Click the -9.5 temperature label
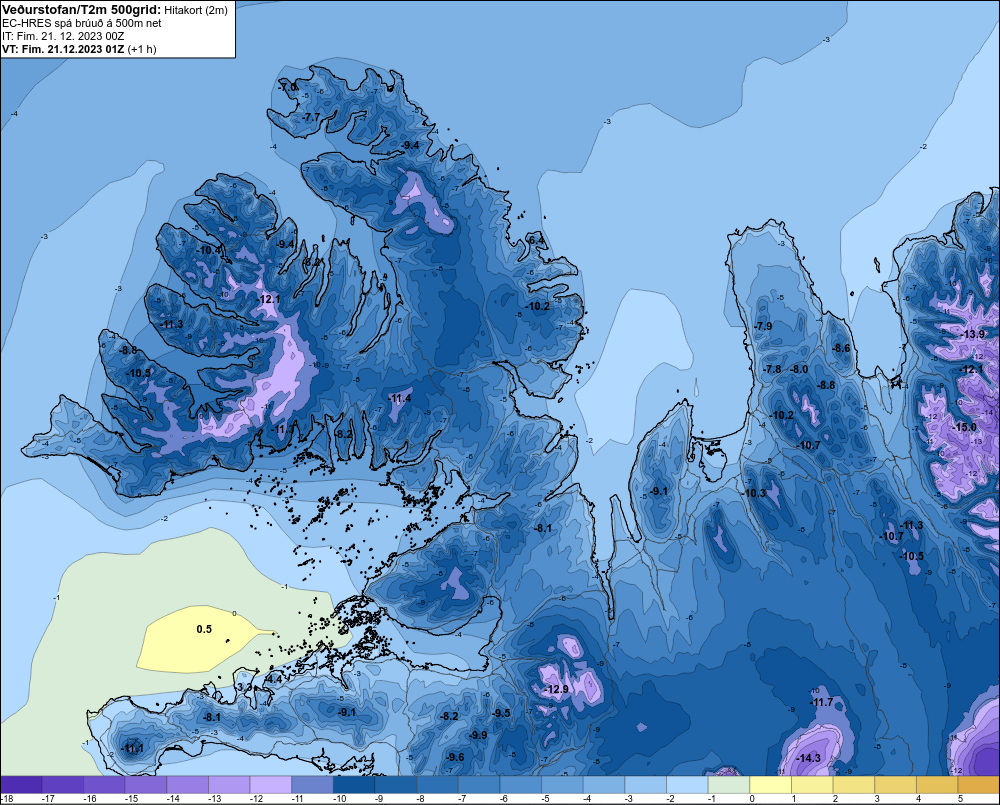The height and width of the screenshot is (805, 1000). (x=502, y=713)
